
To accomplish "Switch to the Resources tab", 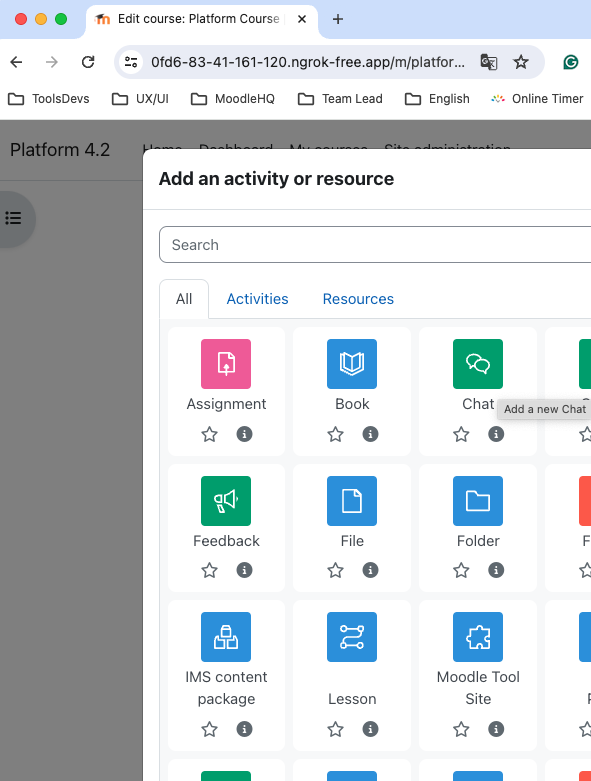I will 358,299.
